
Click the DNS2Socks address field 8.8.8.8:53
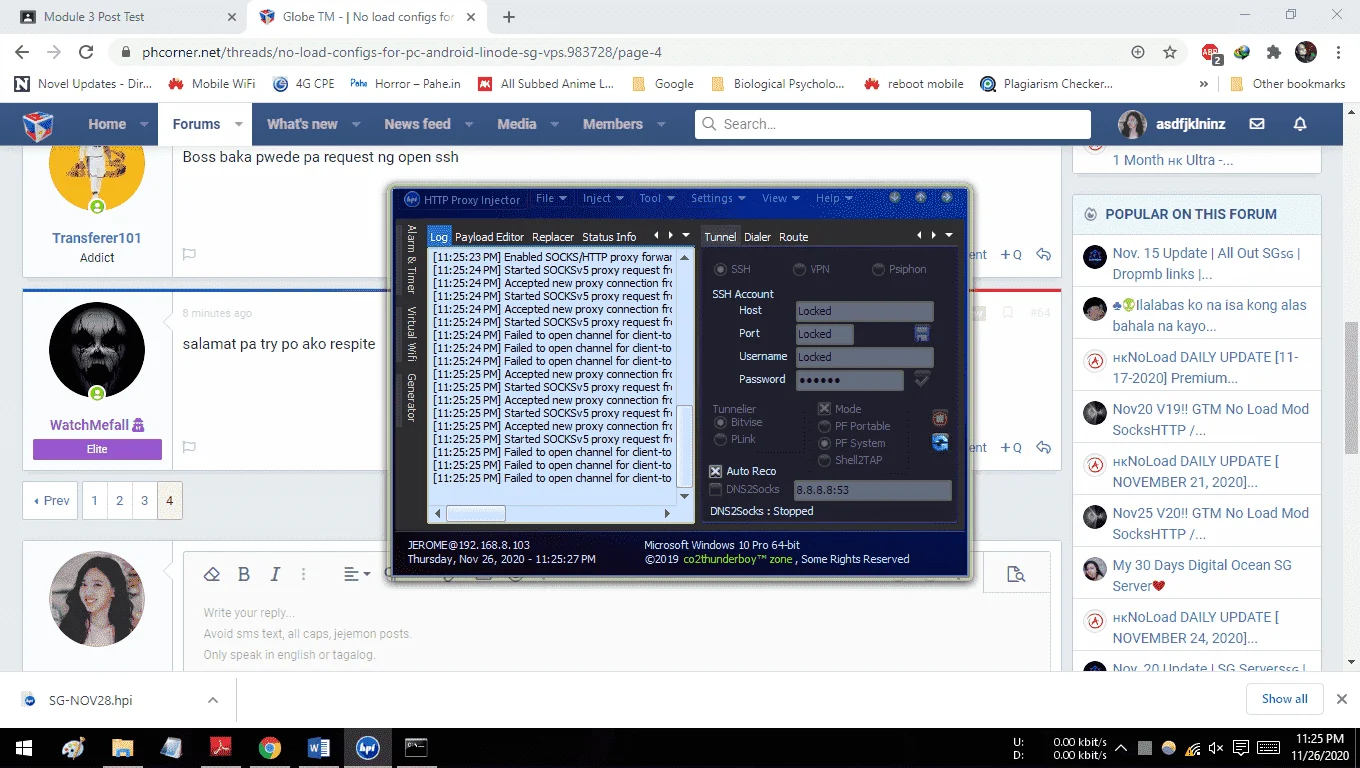click(872, 490)
